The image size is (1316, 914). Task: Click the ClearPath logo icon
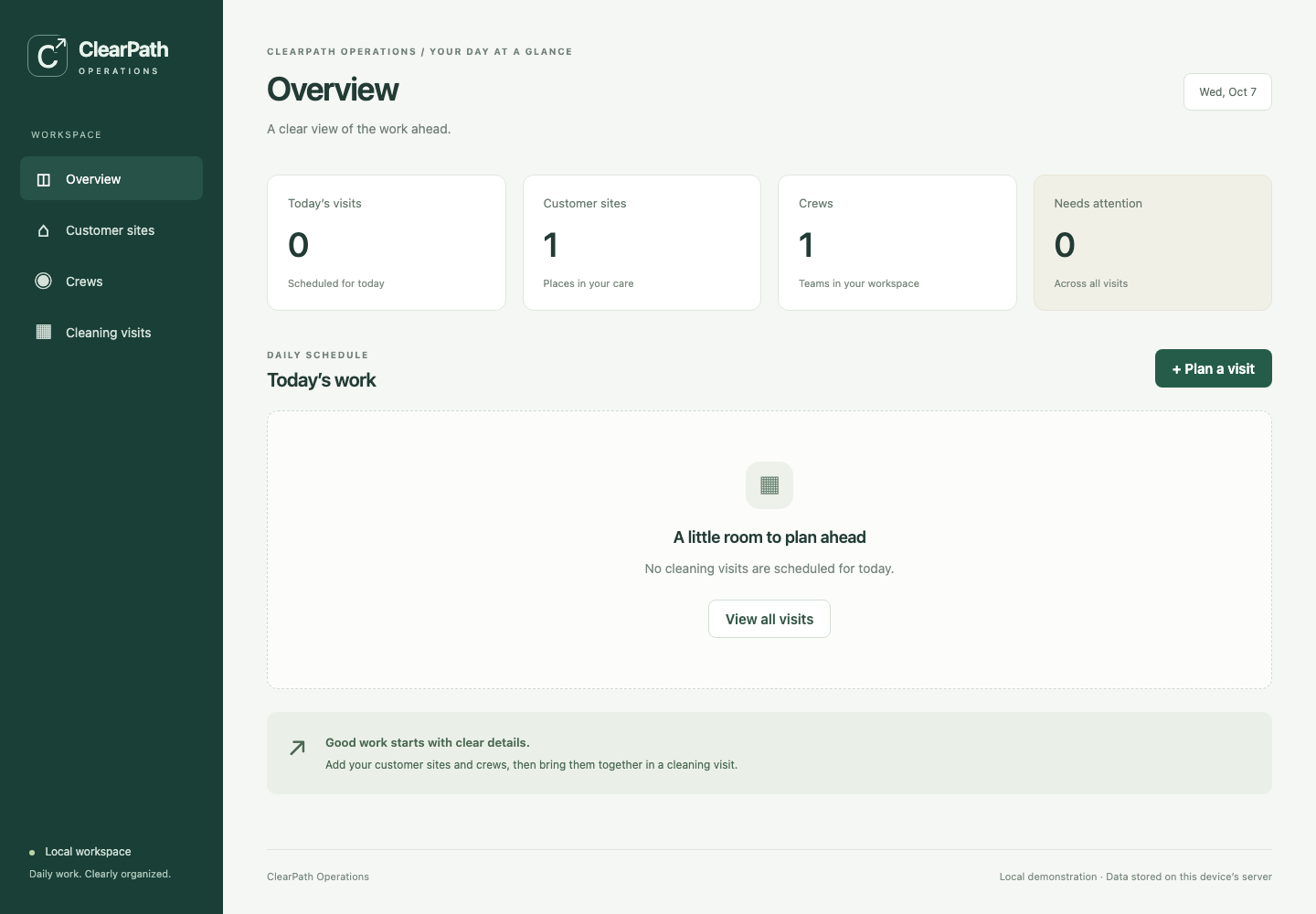pos(48,56)
